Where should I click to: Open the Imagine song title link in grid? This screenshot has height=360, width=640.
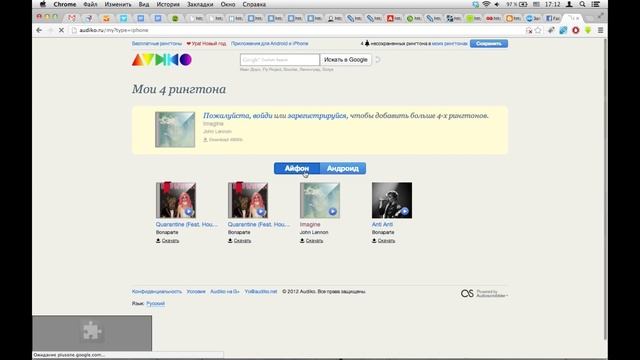coord(310,224)
